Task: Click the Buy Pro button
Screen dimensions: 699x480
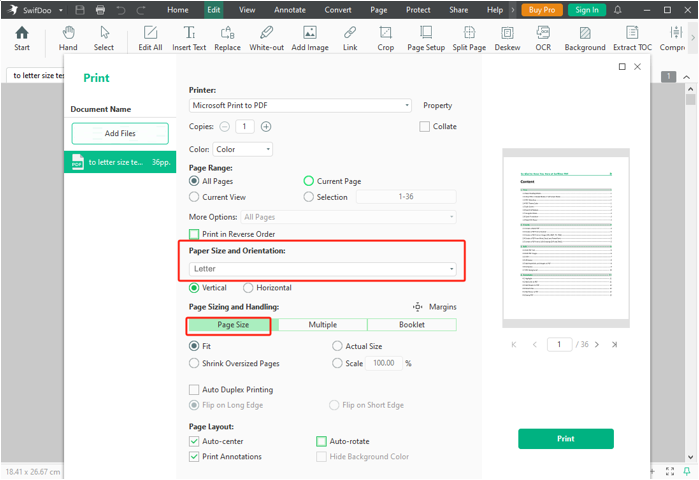Action: [x=542, y=10]
